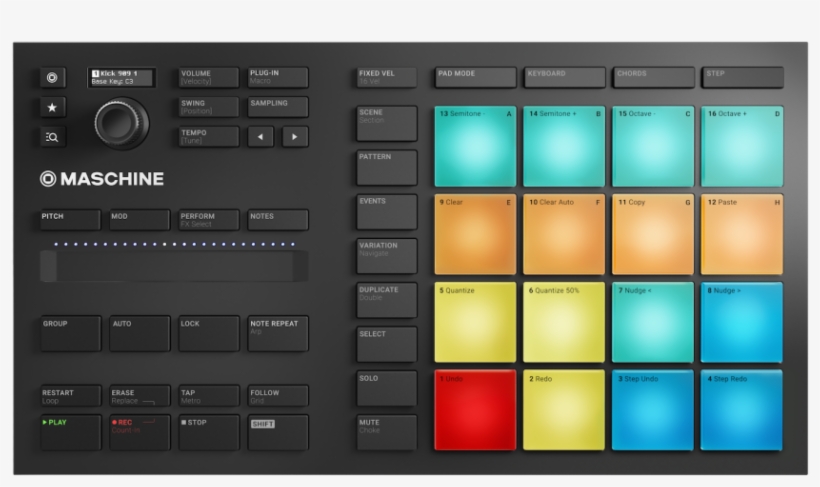820x487 pixels.
Task: Click the Kick 909 1 display
Action: [x=121, y=77]
